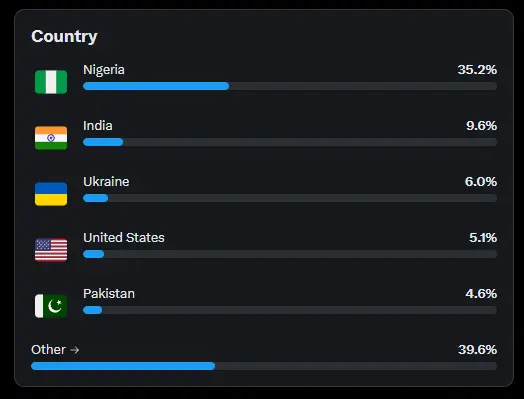The image size is (524, 399).
Task: Click the 9.6% value for India
Action: click(481, 126)
